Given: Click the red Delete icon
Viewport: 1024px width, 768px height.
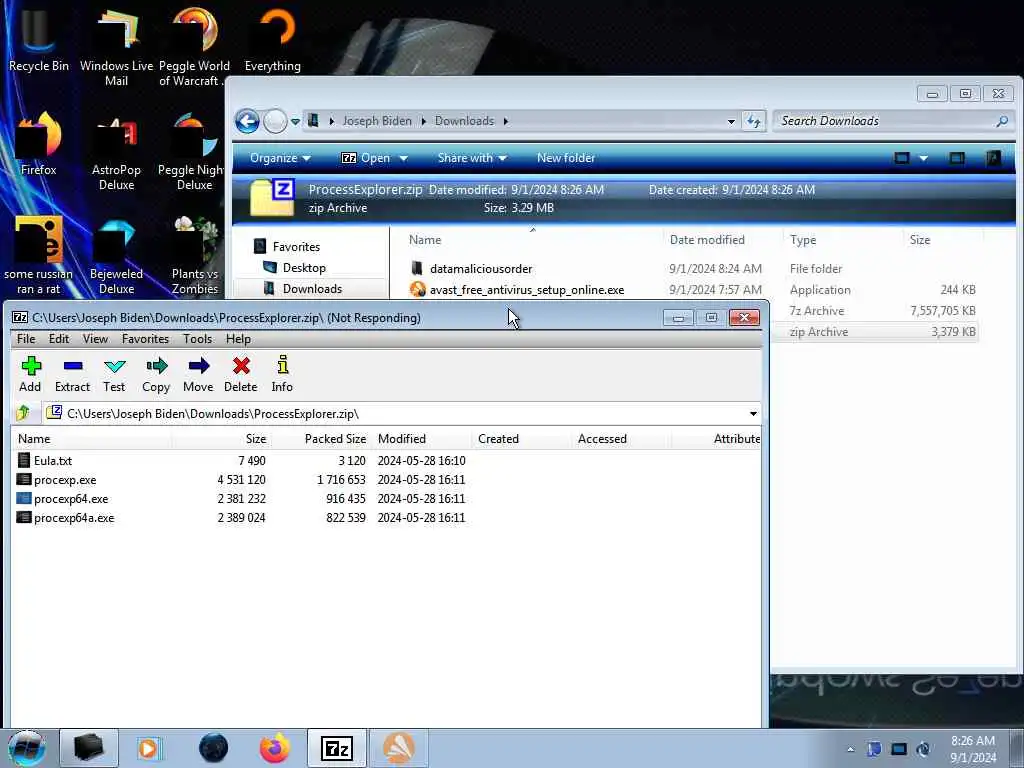Looking at the screenshot, I should pyautogui.click(x=240, y=374).
